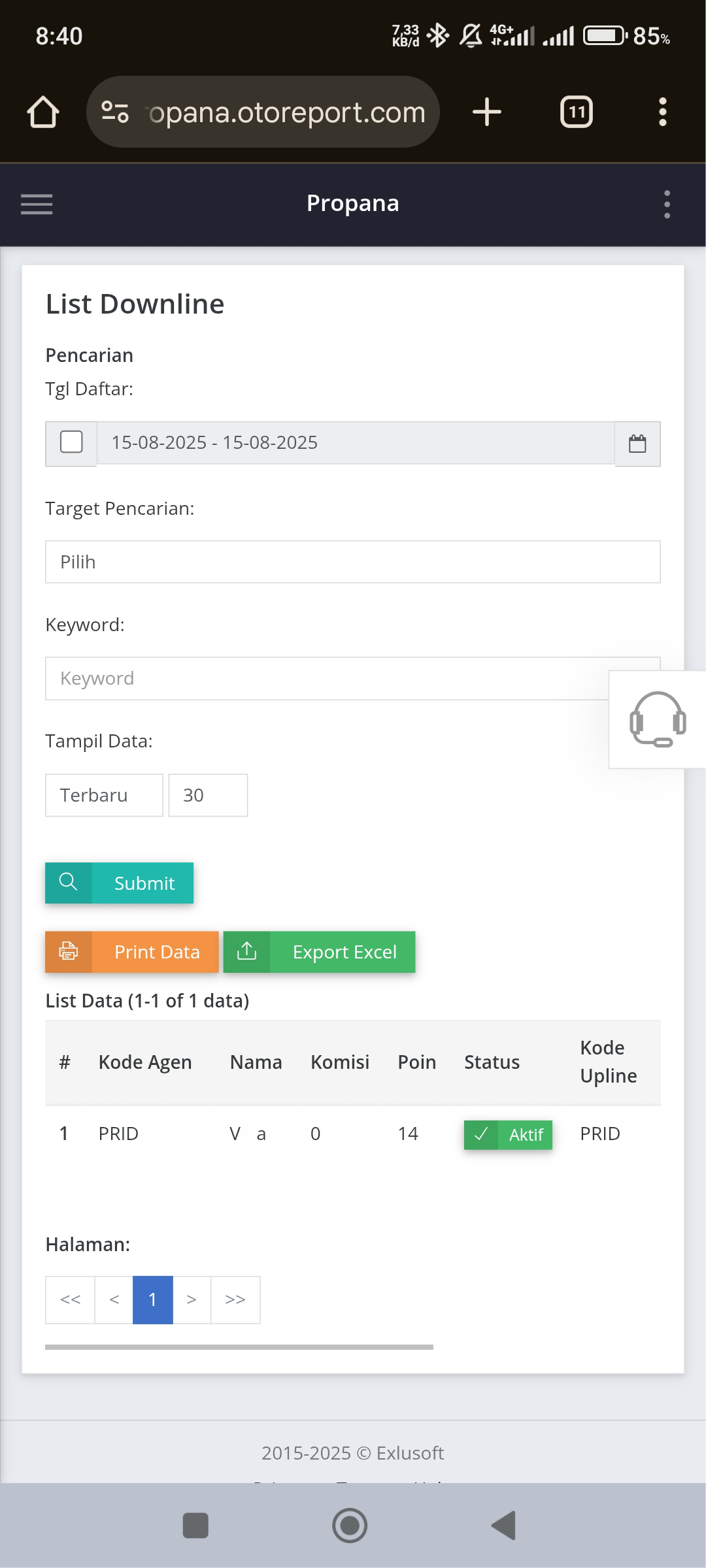View site settings icon in address bar
This screenshot has height=1568, width=706.
(x=115, y=112)
